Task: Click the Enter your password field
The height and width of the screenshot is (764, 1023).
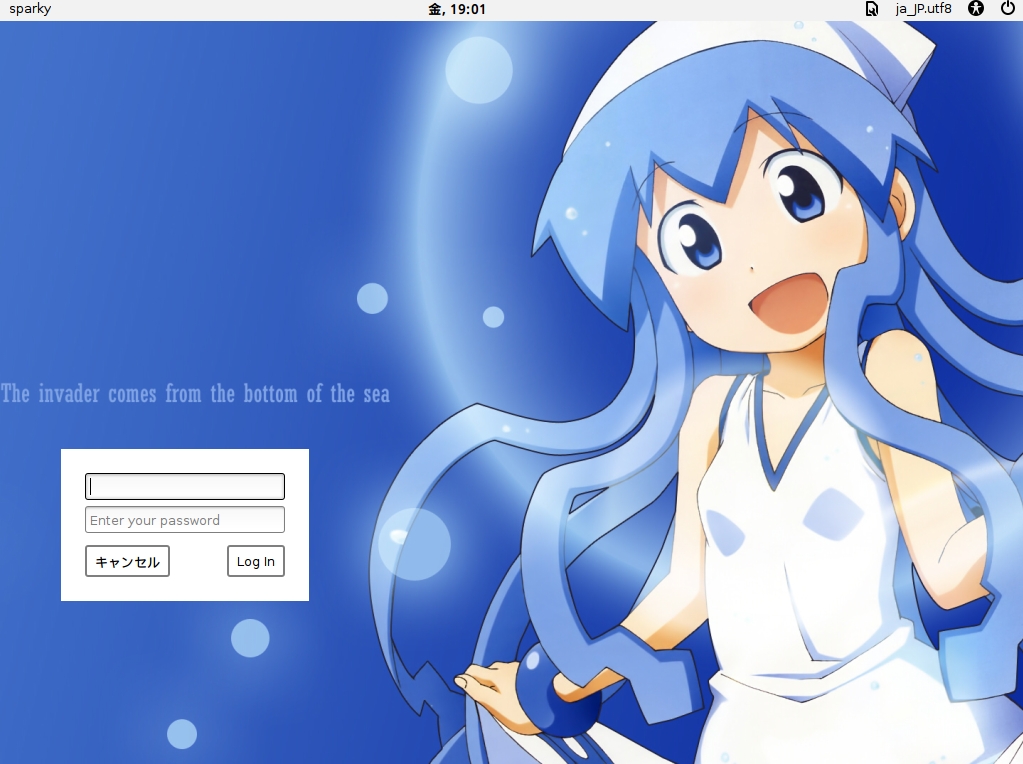Action: (x=185, y=520)
